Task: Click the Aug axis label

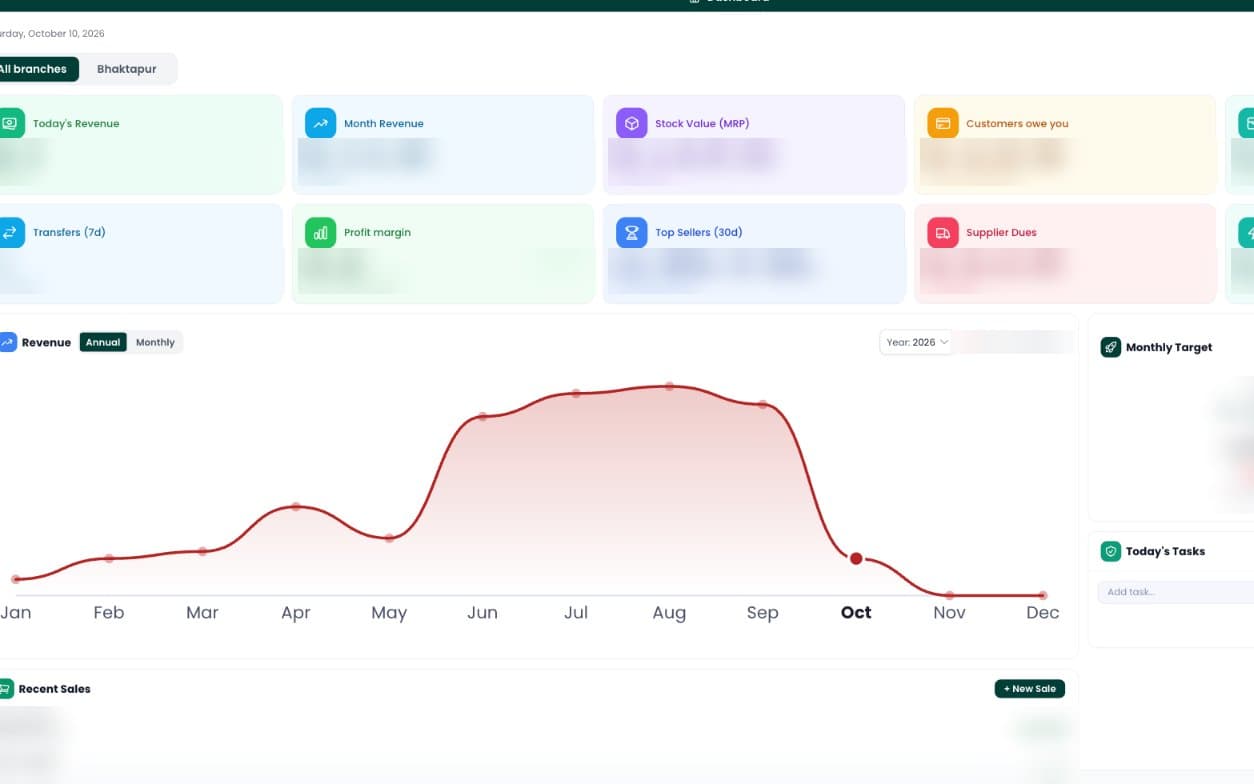Action: coord(669,613)
